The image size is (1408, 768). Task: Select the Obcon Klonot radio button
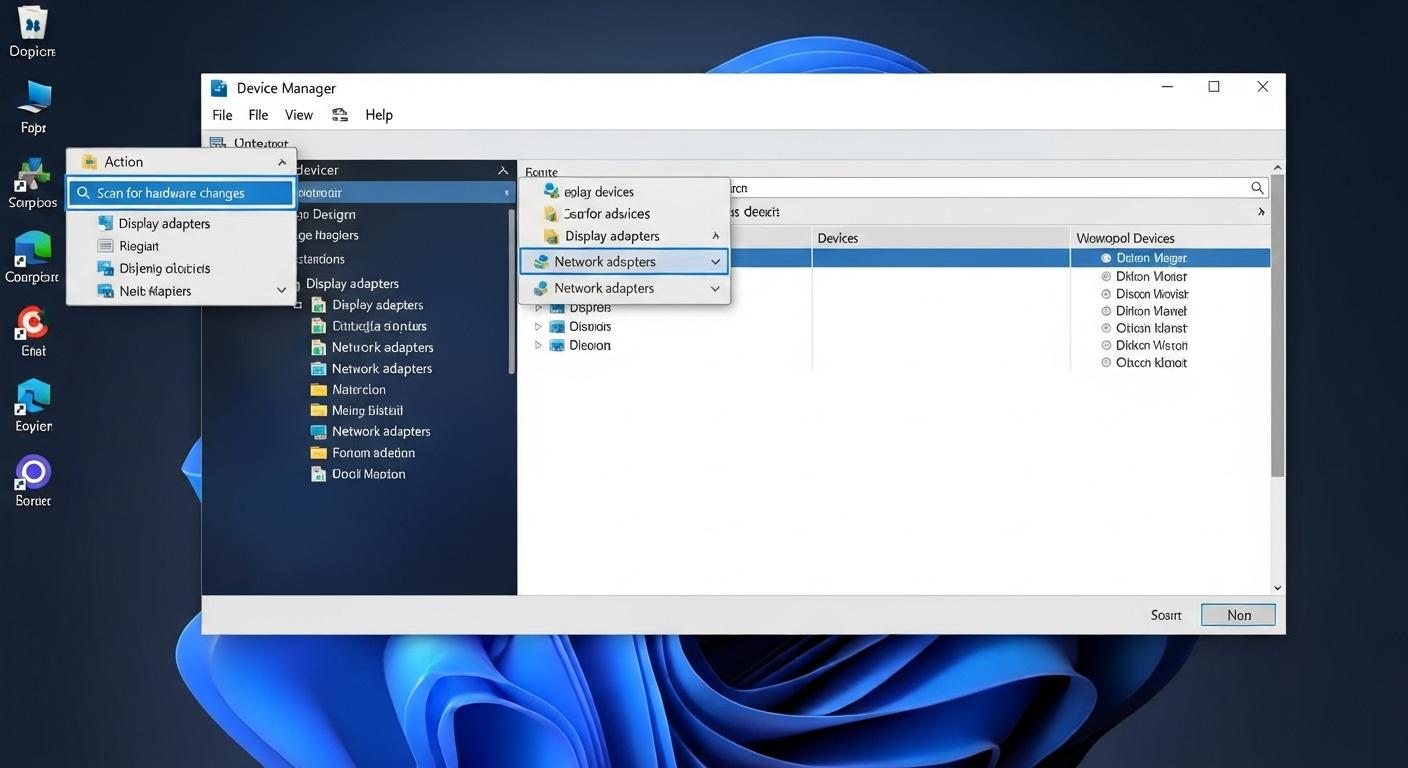pyautogui.click(x=1106, y=362)
